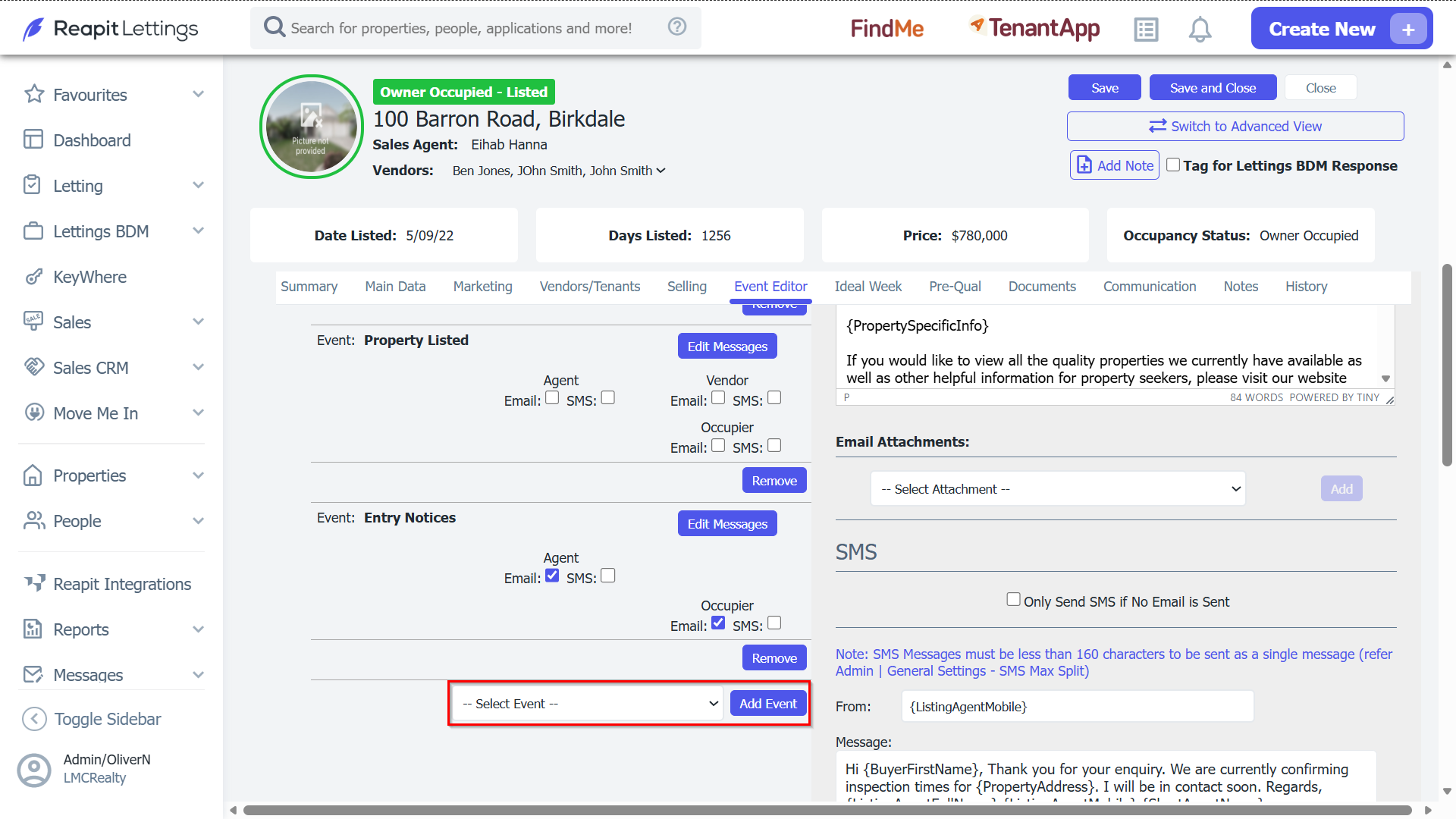Click Save and Close button

(x=1213, y=88)
